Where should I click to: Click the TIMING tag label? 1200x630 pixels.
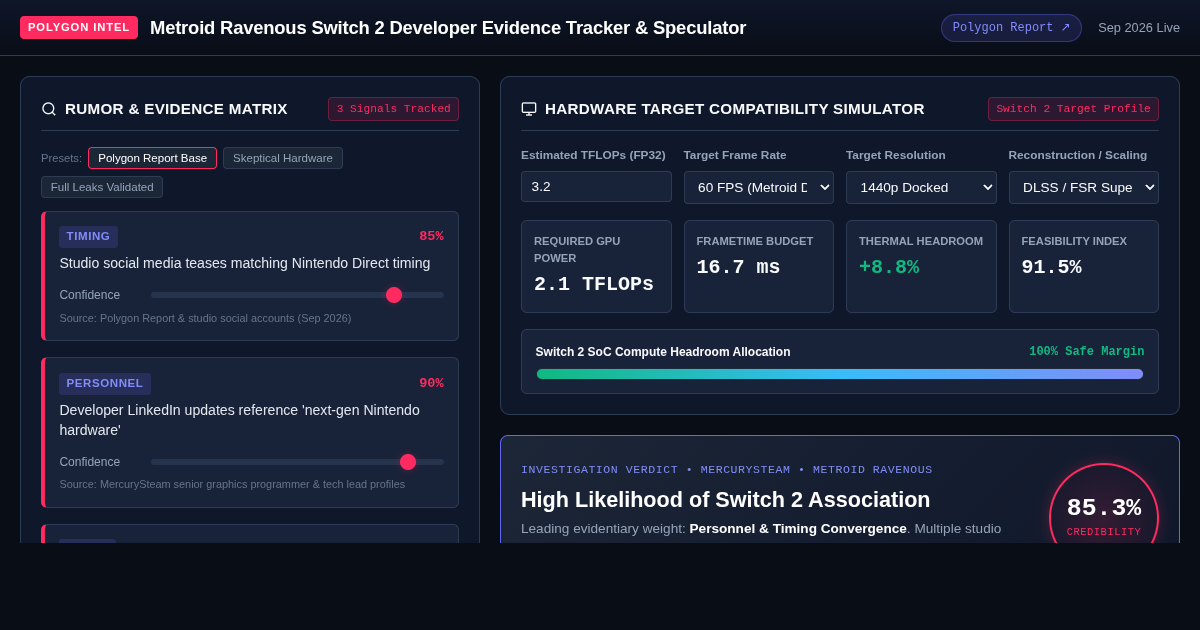88,237
